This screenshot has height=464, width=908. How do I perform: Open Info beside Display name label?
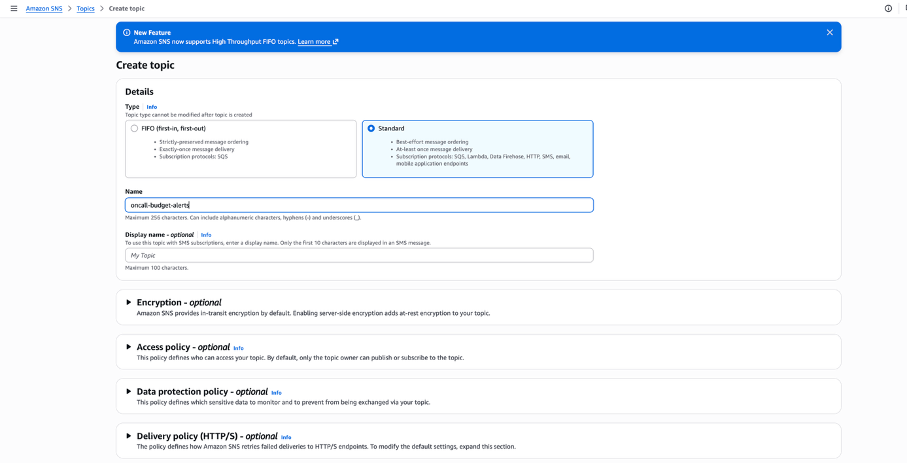206,235
